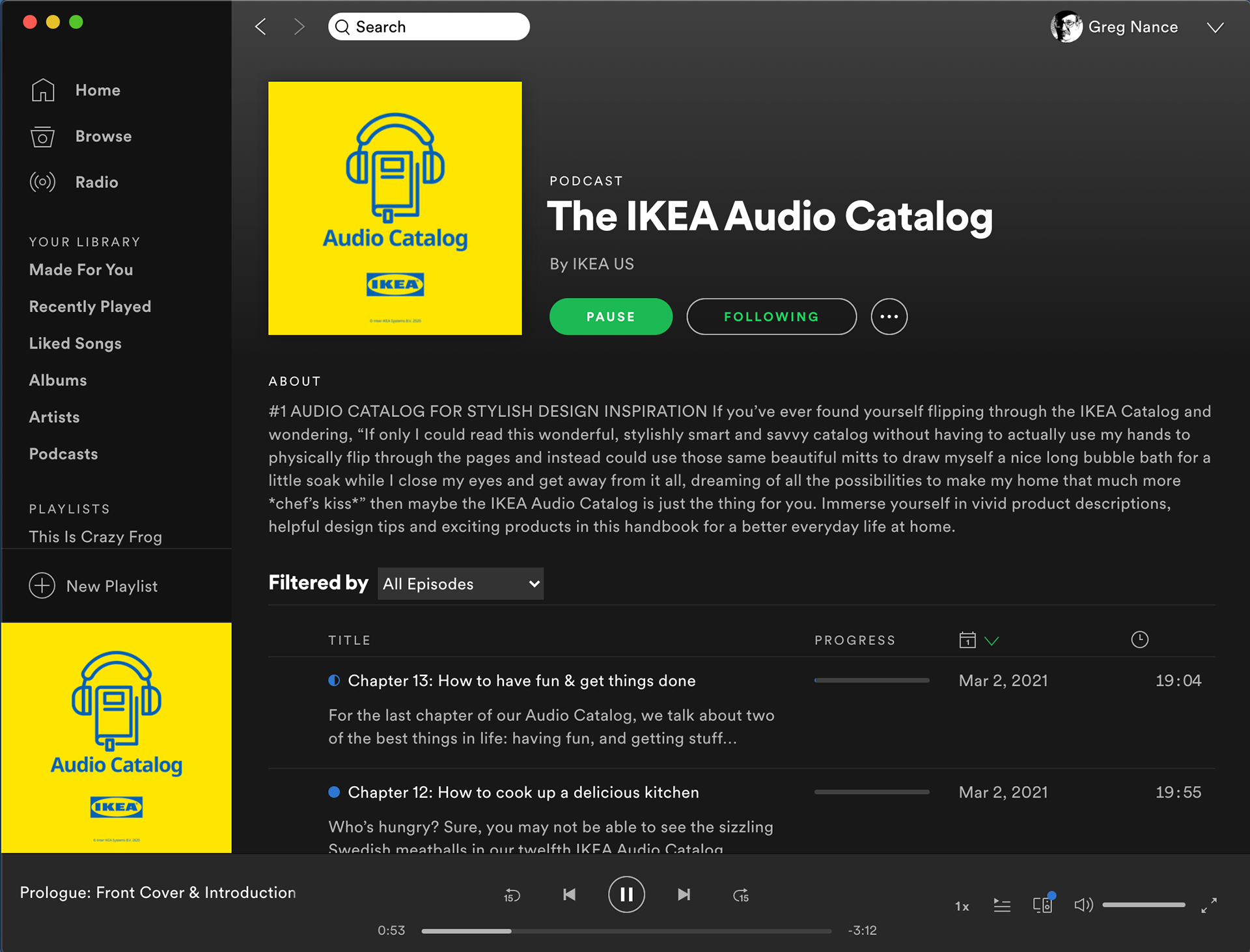Open Albums in library
Image resolution: width=1250 pixels, height=952 pixels.
tap(58, 380)
